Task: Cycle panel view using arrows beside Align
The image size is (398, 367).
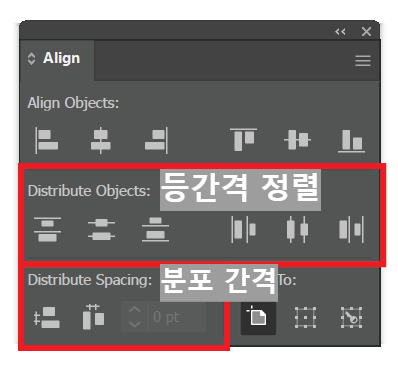Action: tap(31, 59)
